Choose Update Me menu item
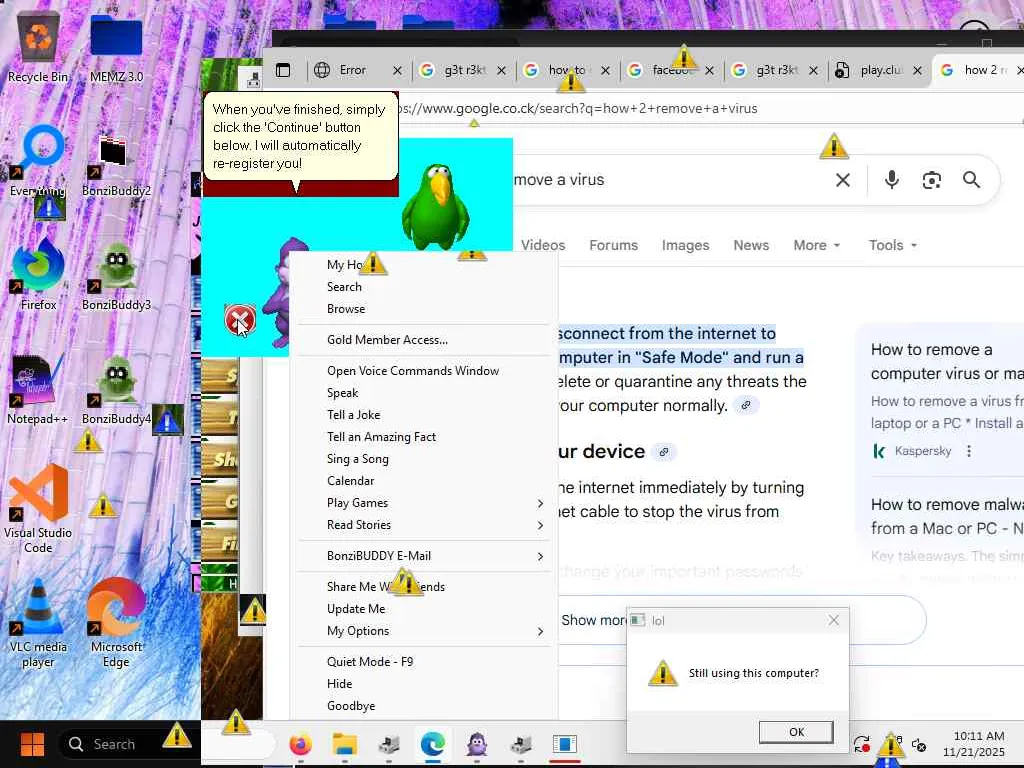This screenshot has width=1024, height=768. coord(424,609)
